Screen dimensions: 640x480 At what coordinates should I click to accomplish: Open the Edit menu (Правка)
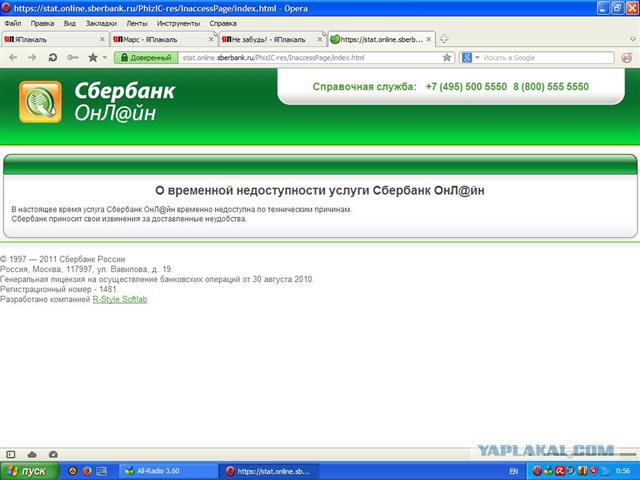42,23
